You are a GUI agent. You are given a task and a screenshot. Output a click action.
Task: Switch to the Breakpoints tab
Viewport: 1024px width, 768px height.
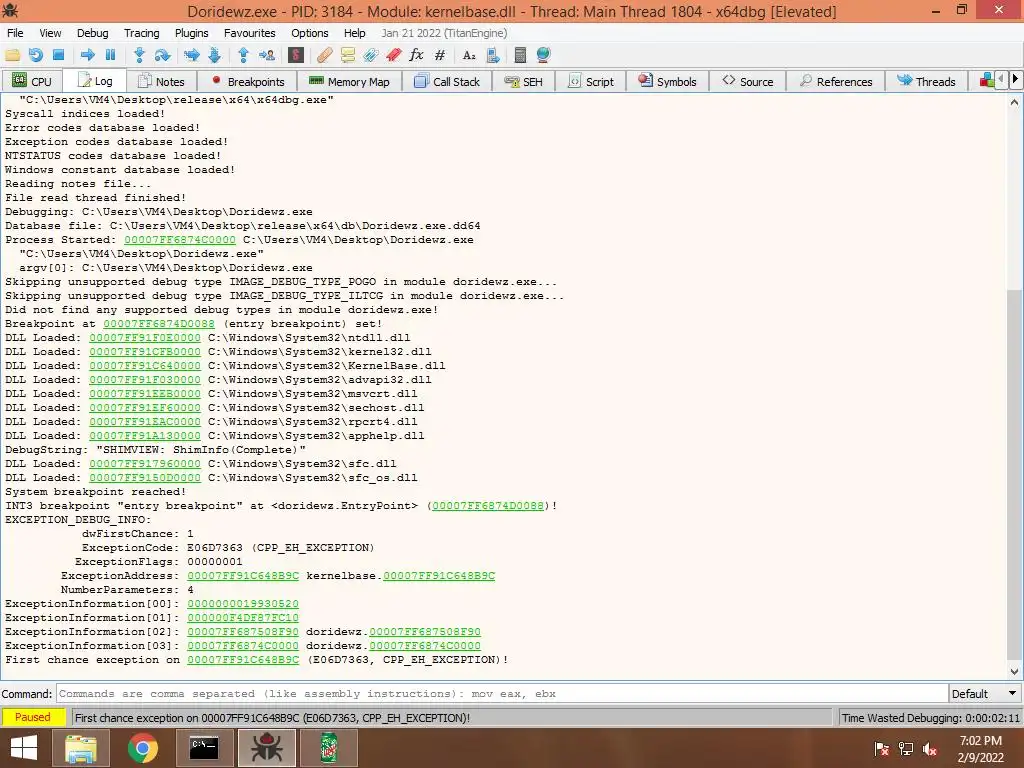pyautogui.click(x=248, y=82)
